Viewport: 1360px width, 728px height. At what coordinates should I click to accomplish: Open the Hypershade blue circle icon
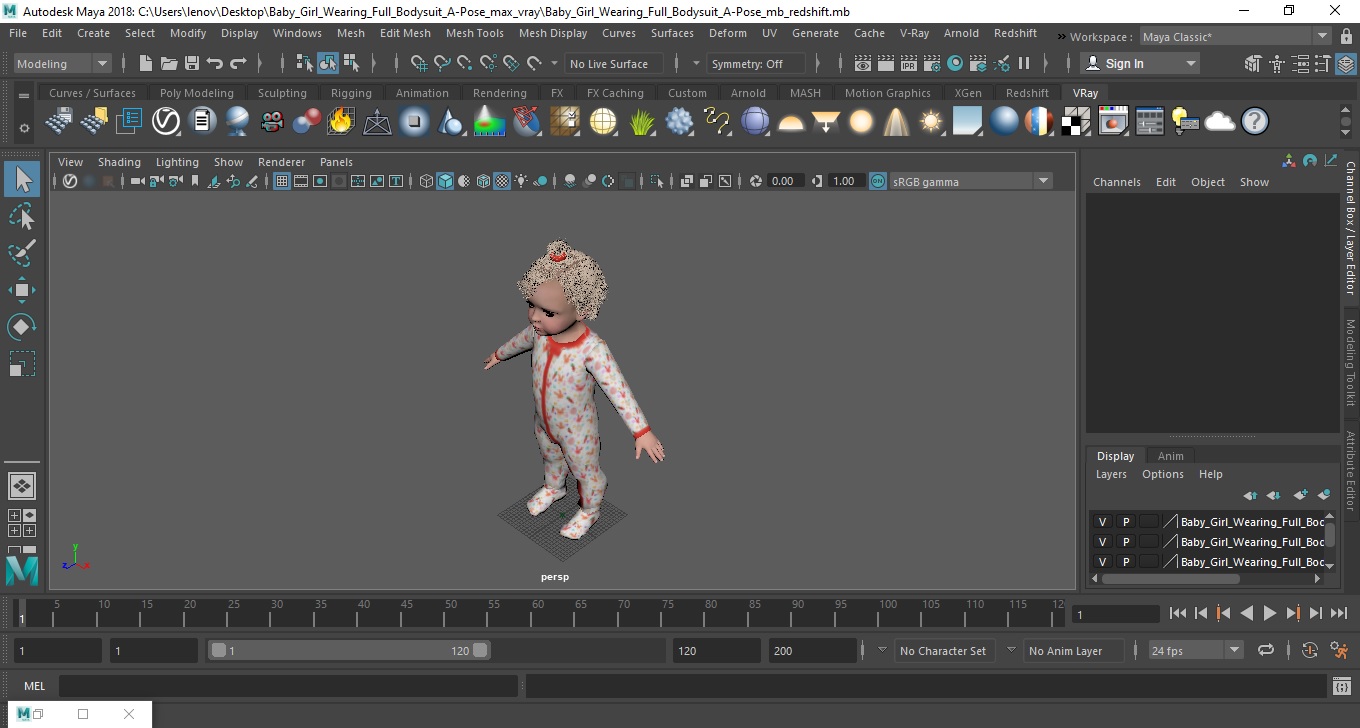(x=955, y=63)
